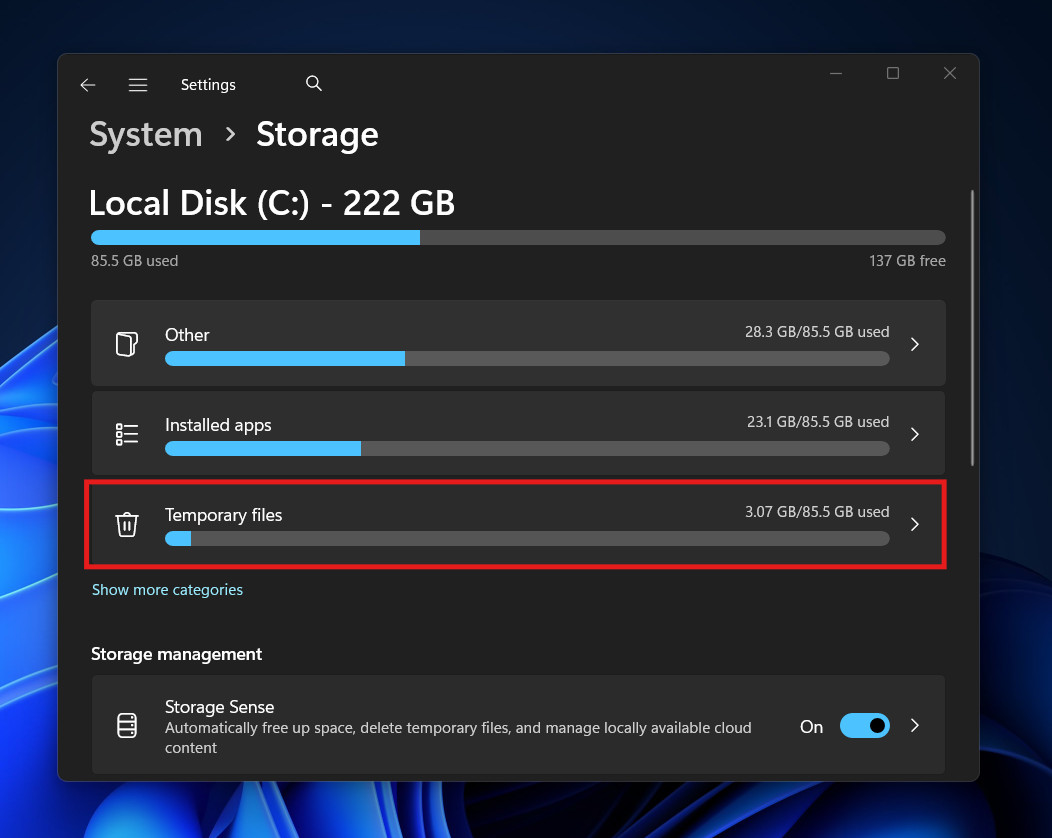Click the Local Disk (C:) heading
The image size is (1052, 838).
coord(271,203)
